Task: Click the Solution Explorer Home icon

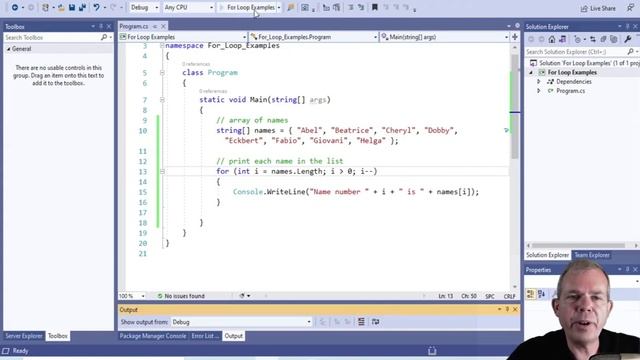Action: tap(552, 40)
